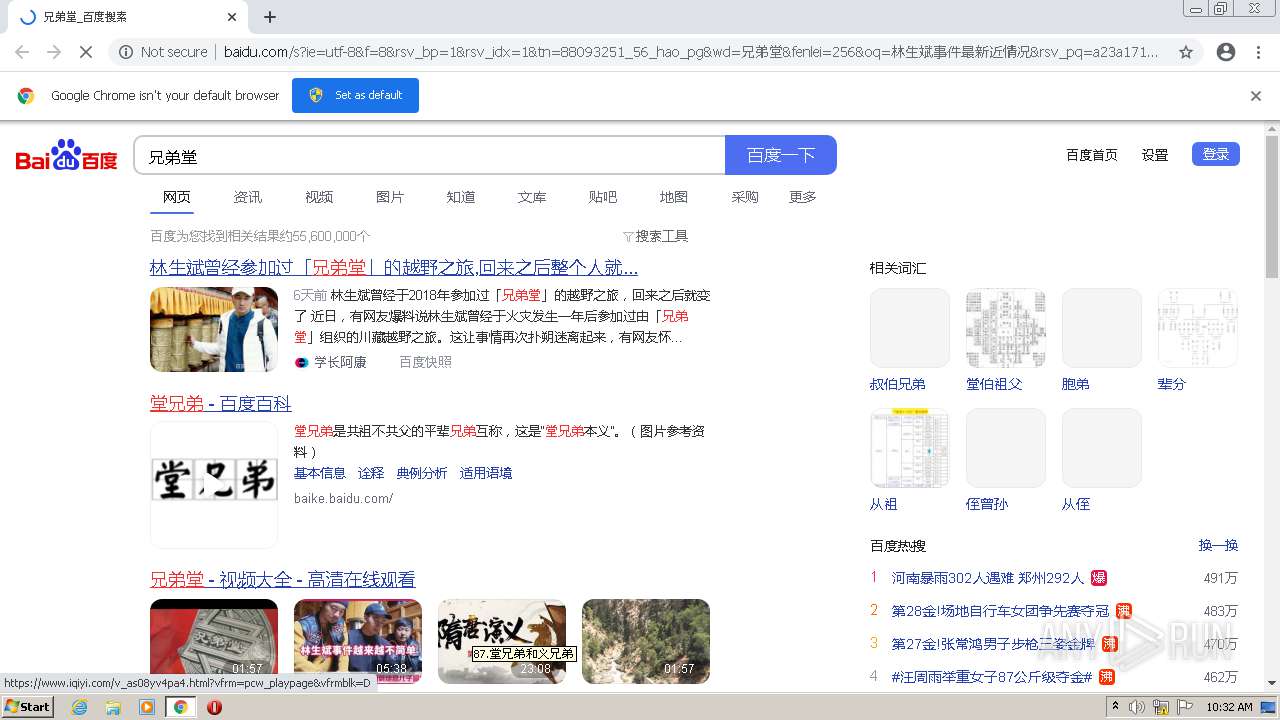Stop loading the page

point(86,52)
